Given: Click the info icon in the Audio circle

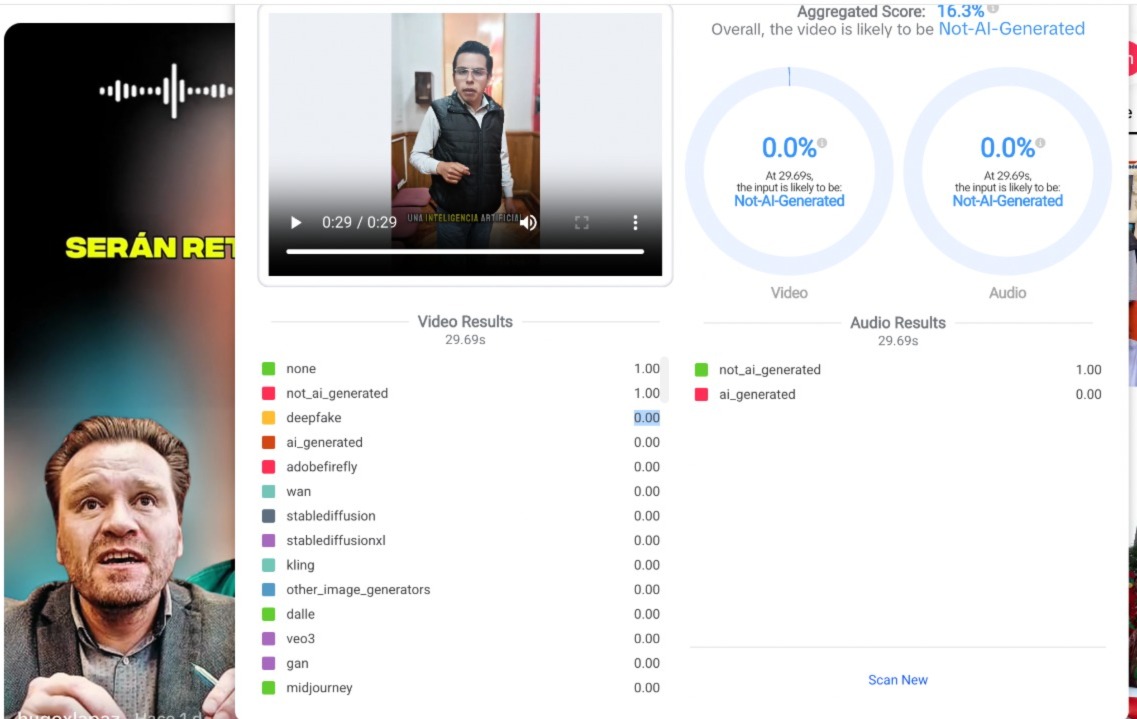Looking at the screenshot, I should tap(1040, 143).
